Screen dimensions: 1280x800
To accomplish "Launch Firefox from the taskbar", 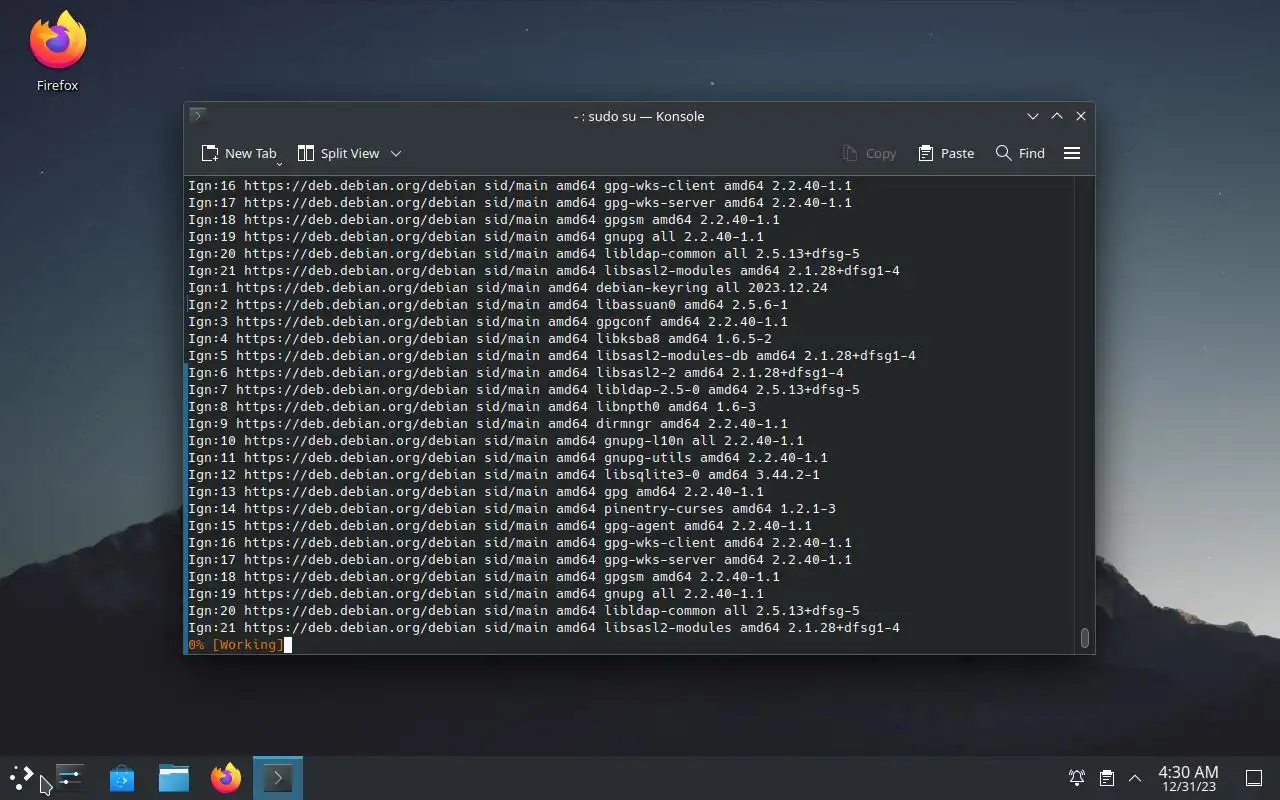I will (x=226, y=778).
